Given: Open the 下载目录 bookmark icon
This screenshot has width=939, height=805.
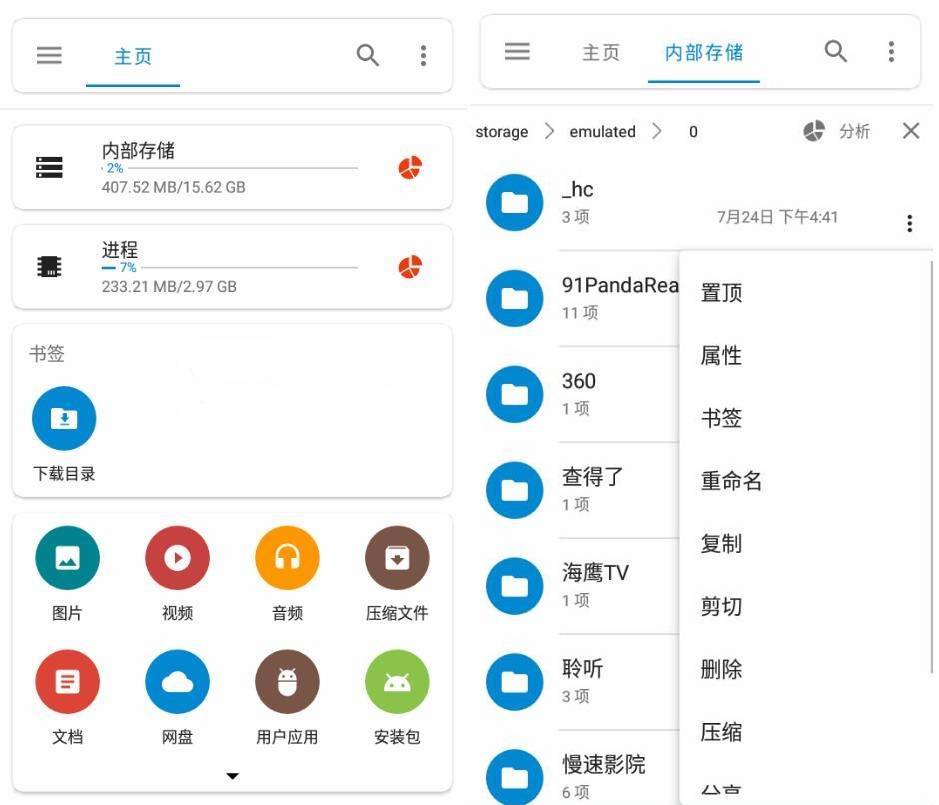Looking at the screenshot, I should click(64, 418).
